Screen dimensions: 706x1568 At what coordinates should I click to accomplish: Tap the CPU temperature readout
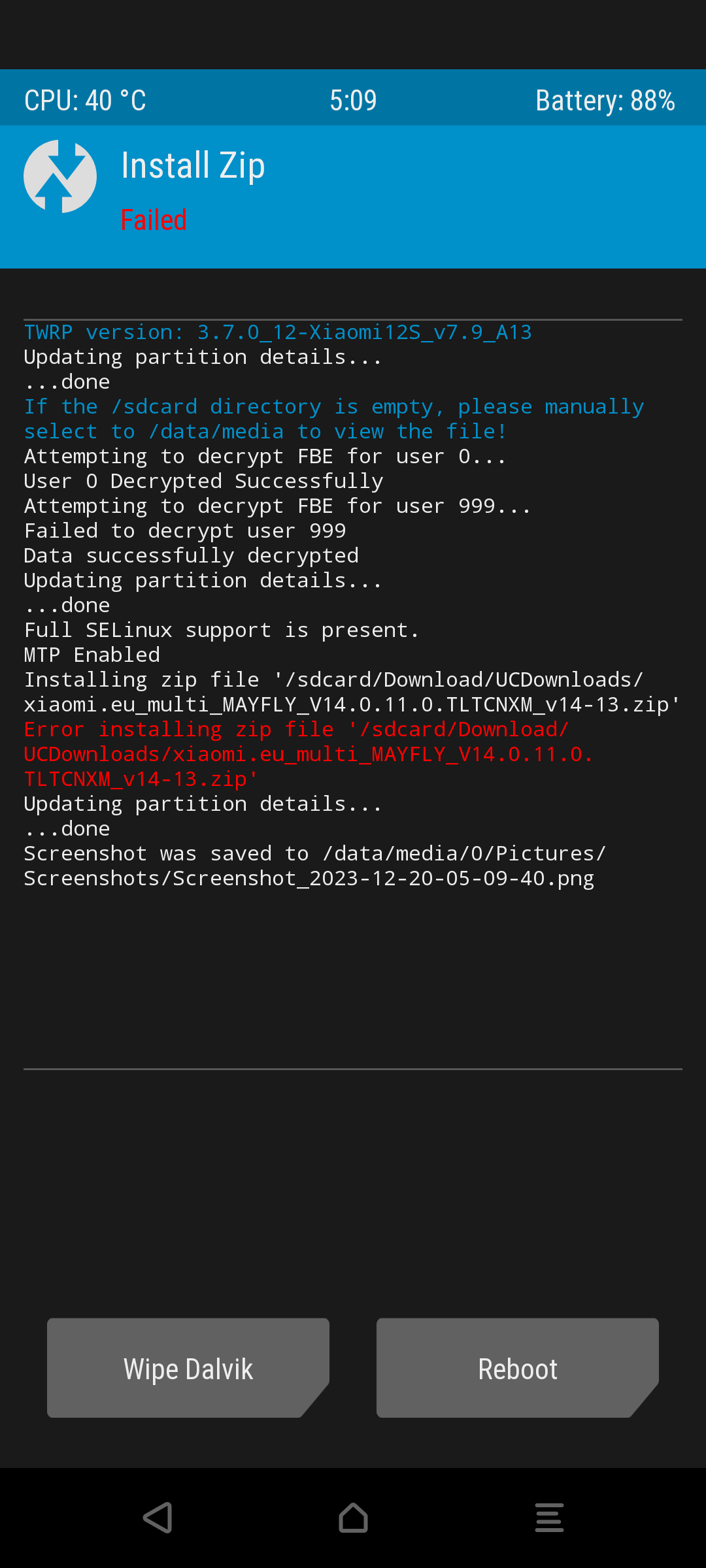(x=85, y=101)
